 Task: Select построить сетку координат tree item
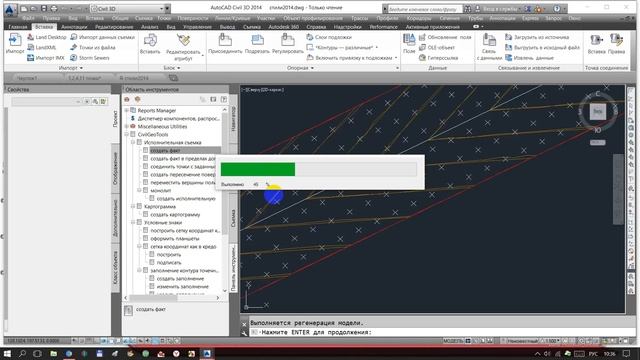click(x=185, y=231)
